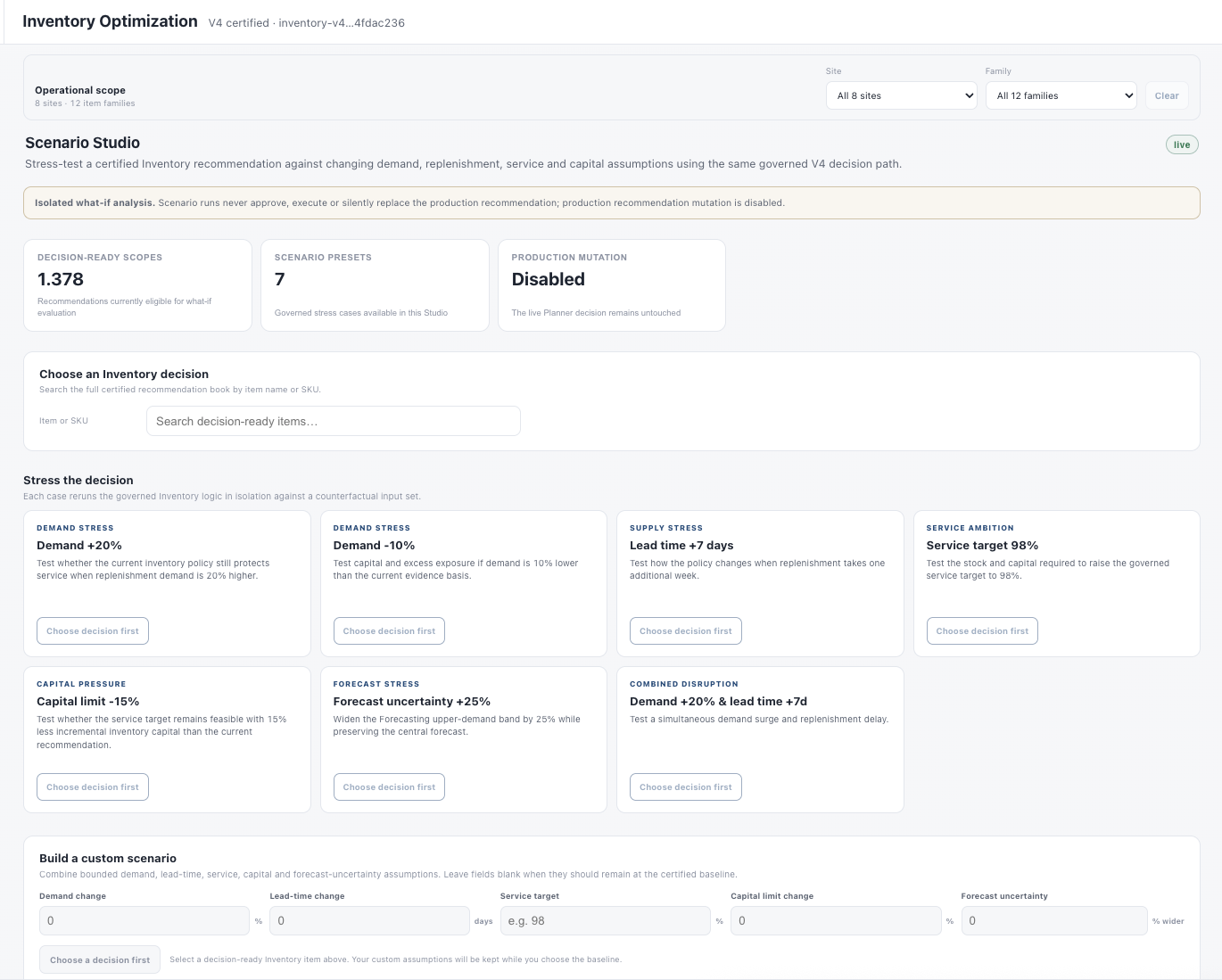Click the Stress the decision heading
This screenshot has height=980, width=1222.
click(x=78, y=480)
